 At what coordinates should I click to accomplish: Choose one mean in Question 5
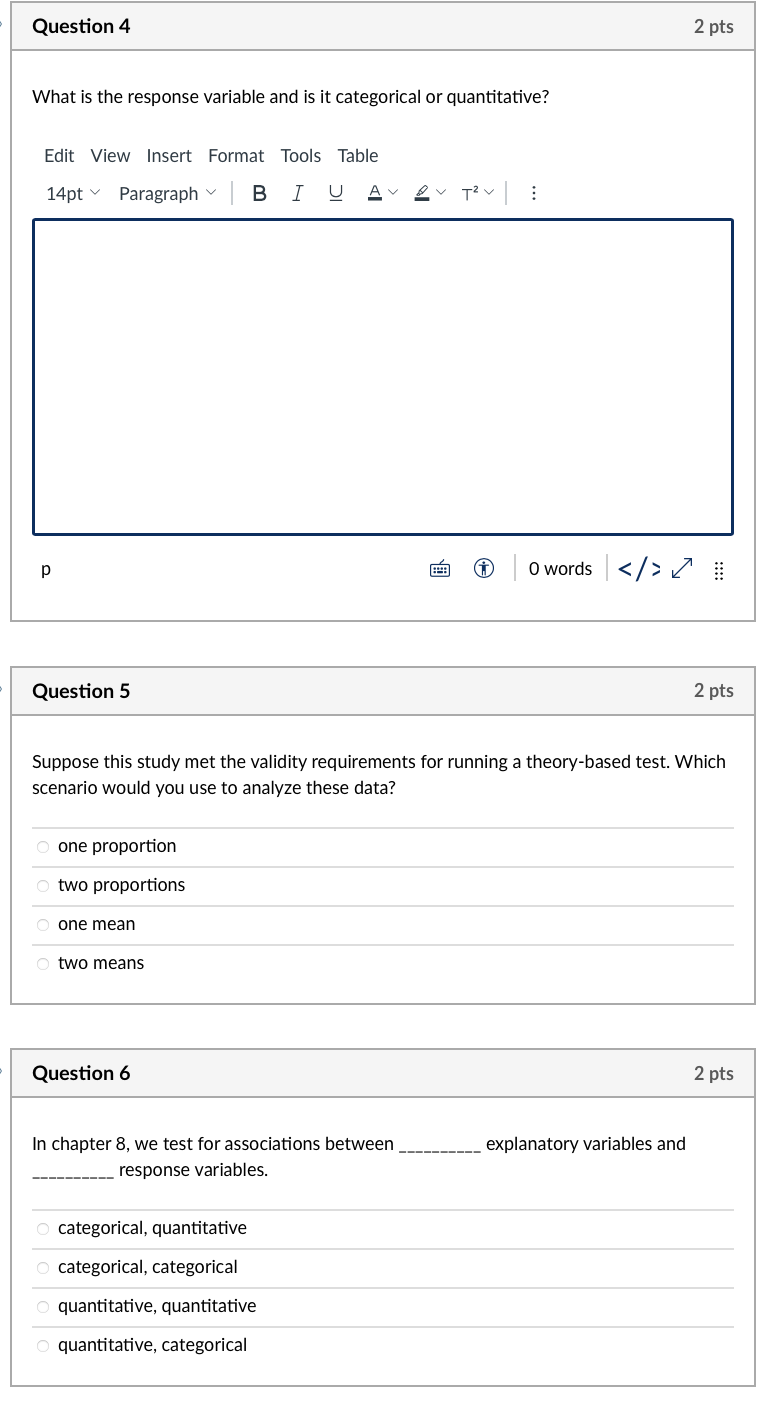(x=43, y=924)
